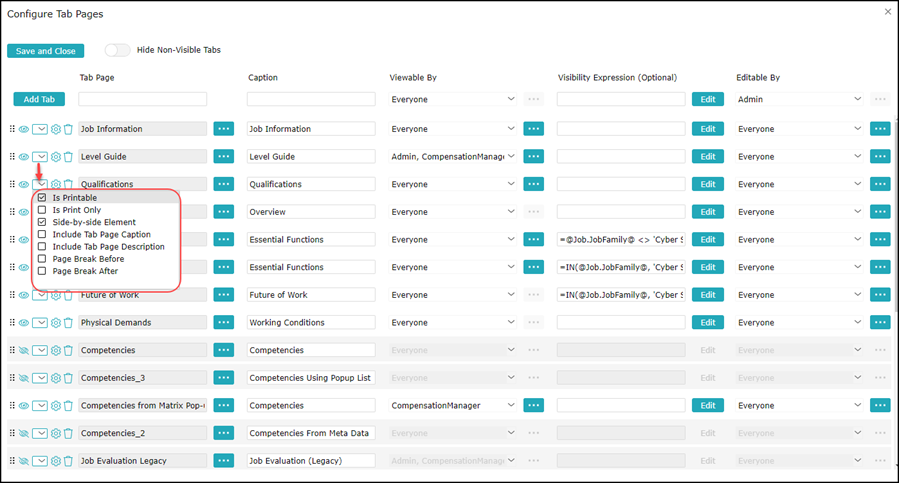Open Editable By dropdown in Add Tab row
The image size is (899, 483).
[x=798, y=99]
